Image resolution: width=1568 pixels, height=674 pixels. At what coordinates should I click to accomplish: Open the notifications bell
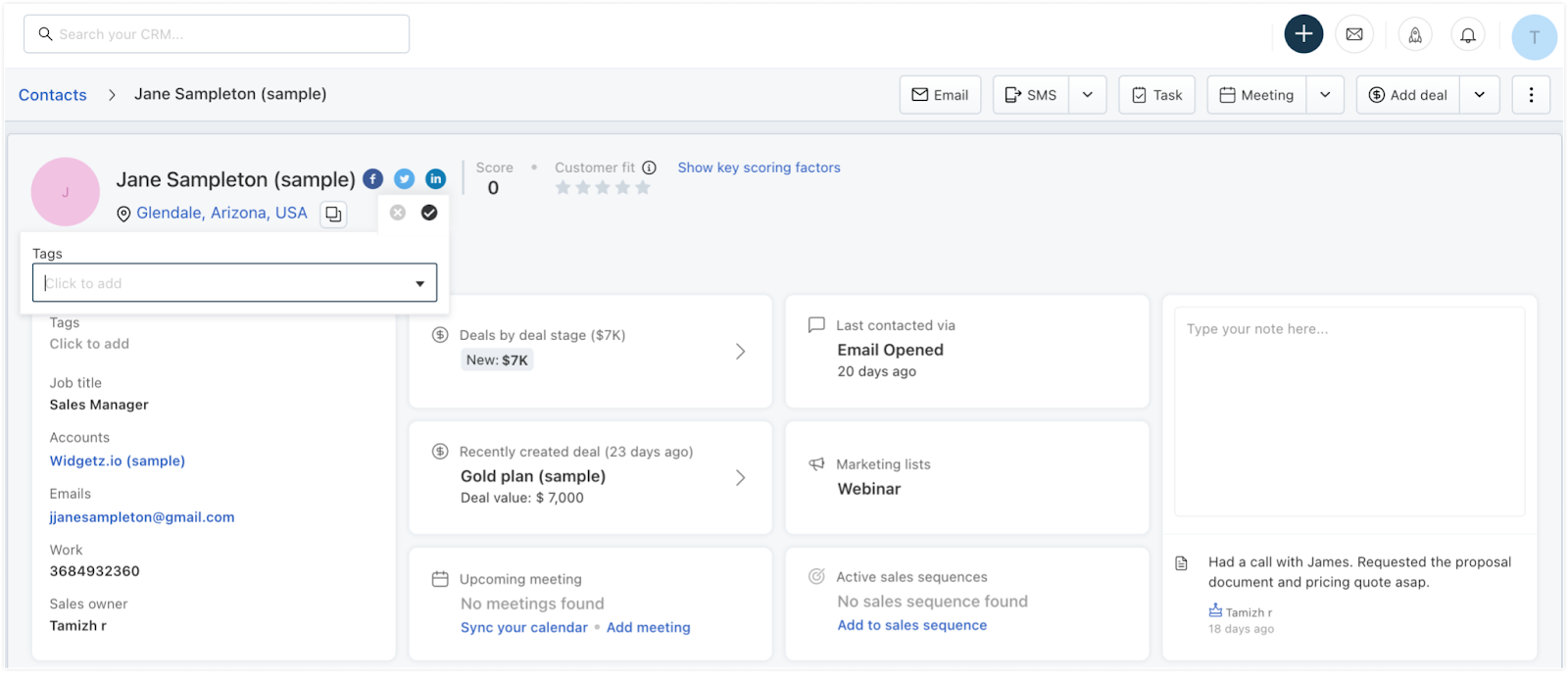click(x=1468, y=35)
